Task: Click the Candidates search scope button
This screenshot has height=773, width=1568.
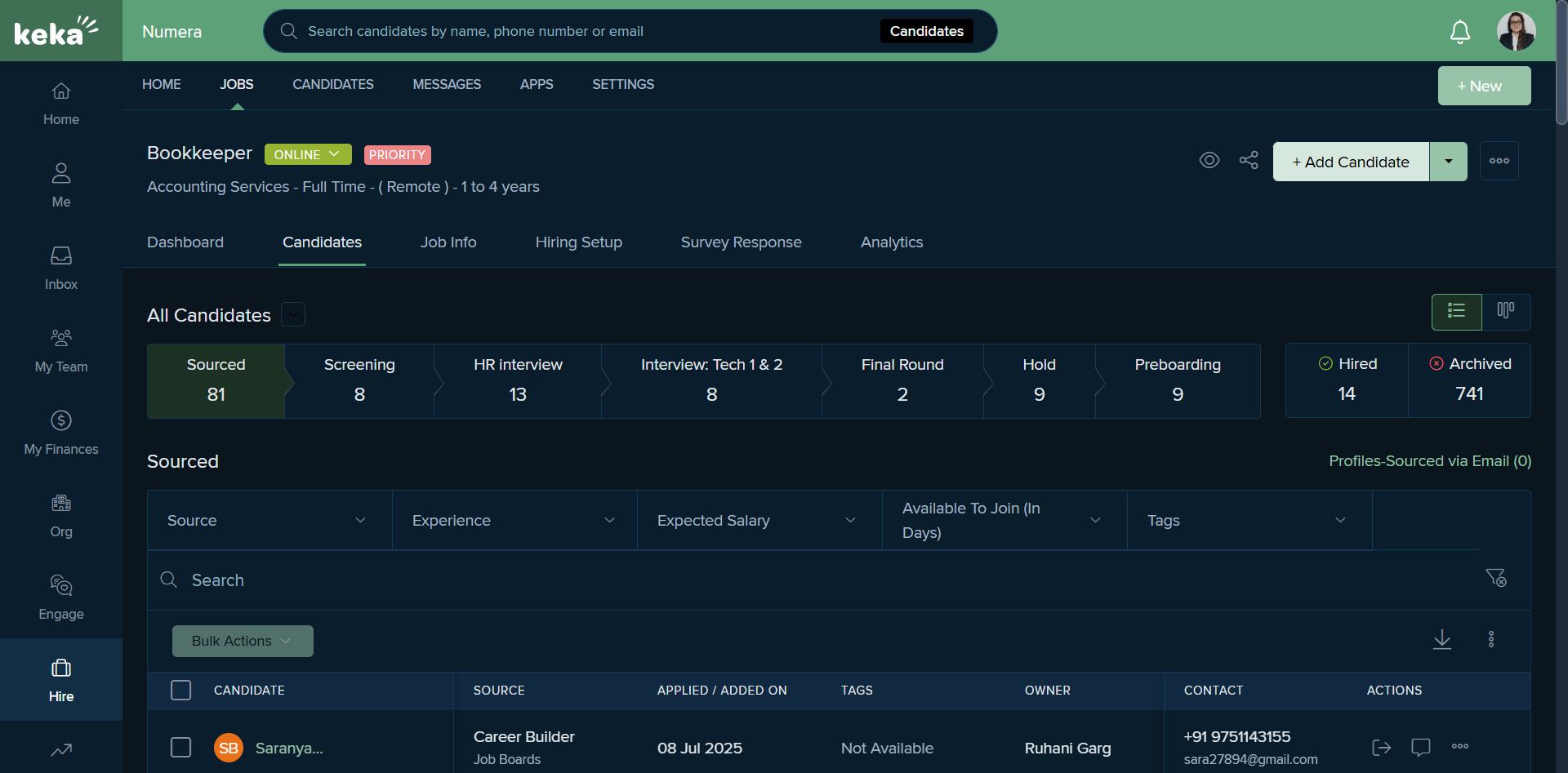Action: click(x=927, y=31)
